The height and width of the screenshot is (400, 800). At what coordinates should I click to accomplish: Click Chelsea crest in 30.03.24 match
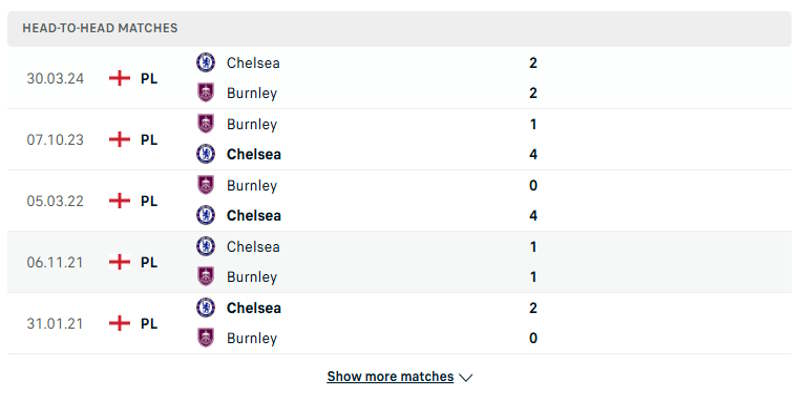(205, 62)
